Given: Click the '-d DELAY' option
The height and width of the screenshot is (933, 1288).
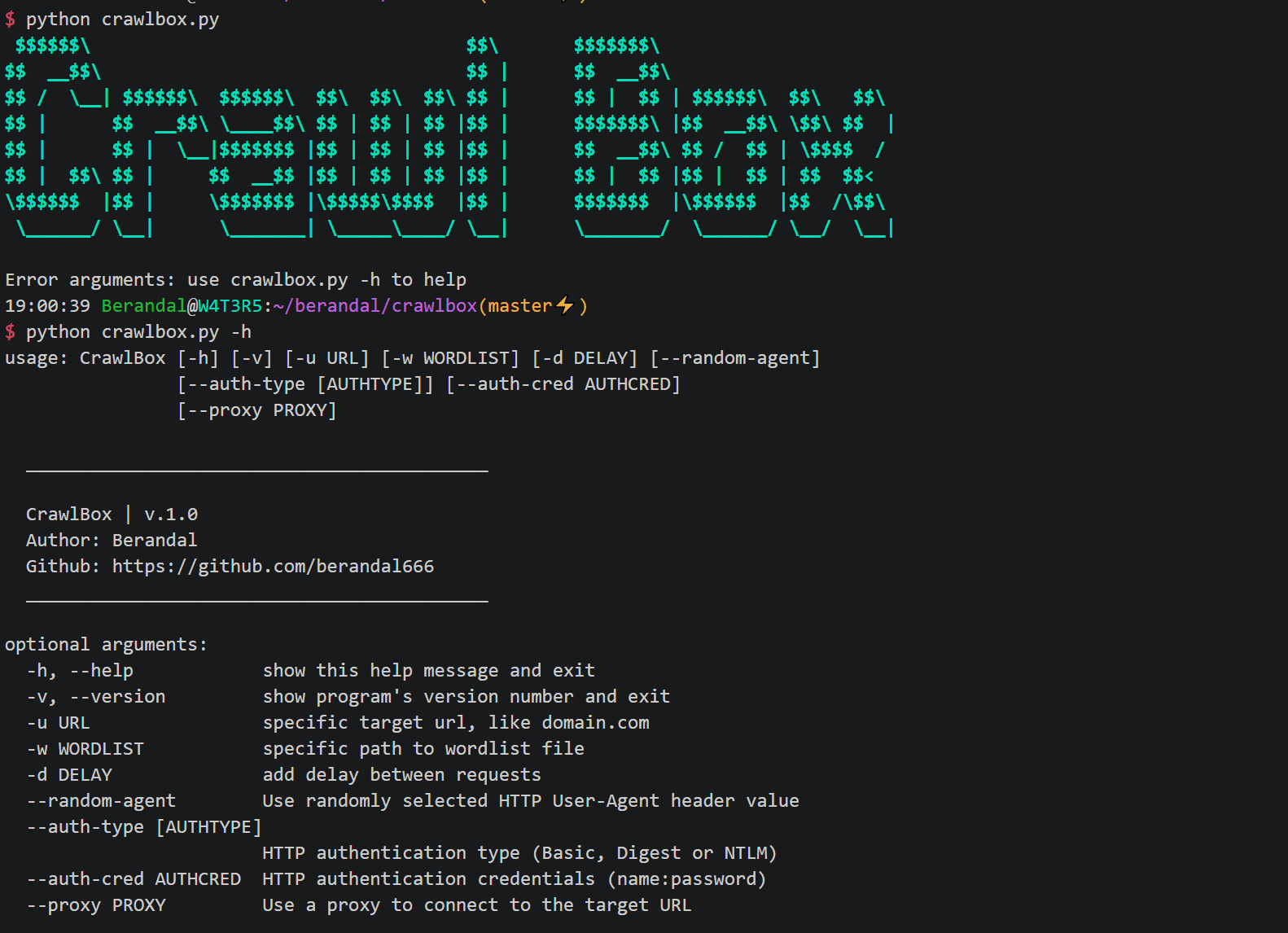Looking at the screenshot, I should coord(69,775).
